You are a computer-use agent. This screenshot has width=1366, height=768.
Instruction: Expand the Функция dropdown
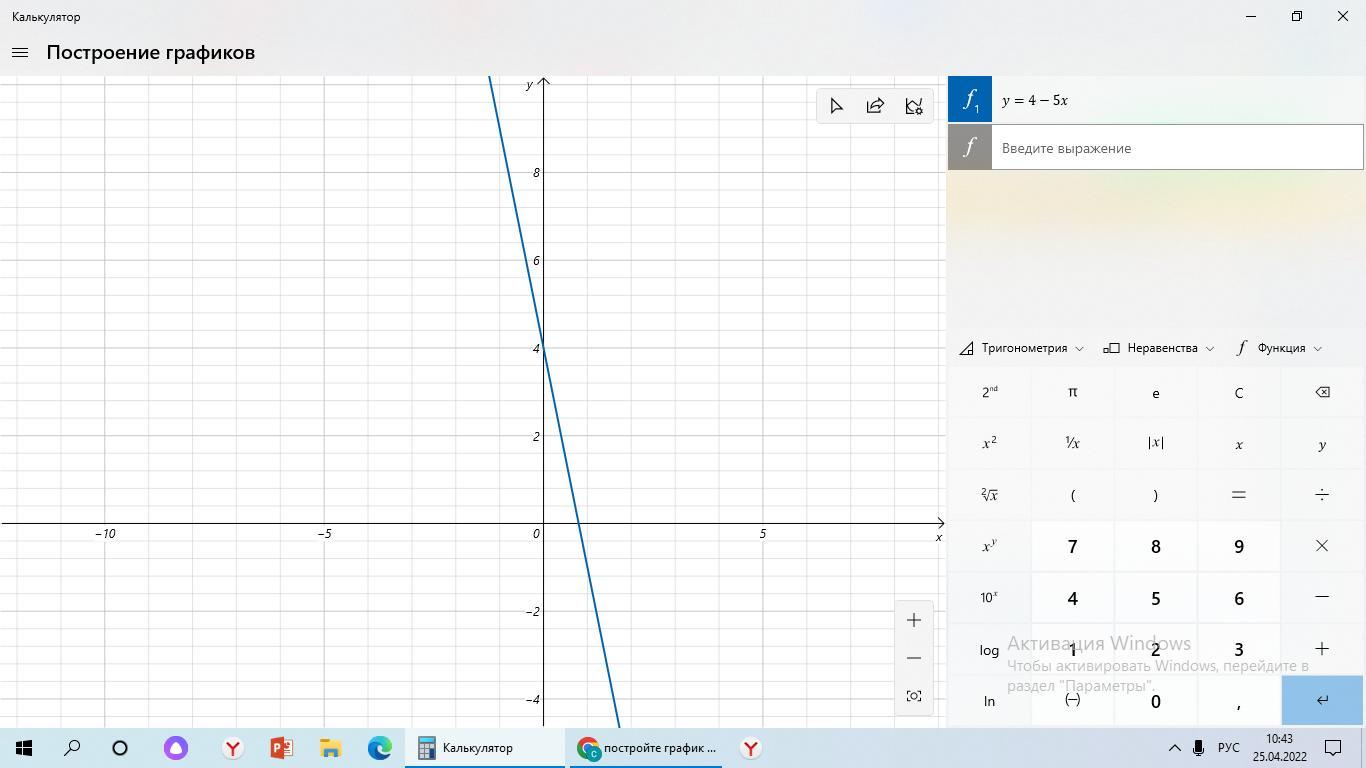pyautogui.click(x=1279, y=348)
